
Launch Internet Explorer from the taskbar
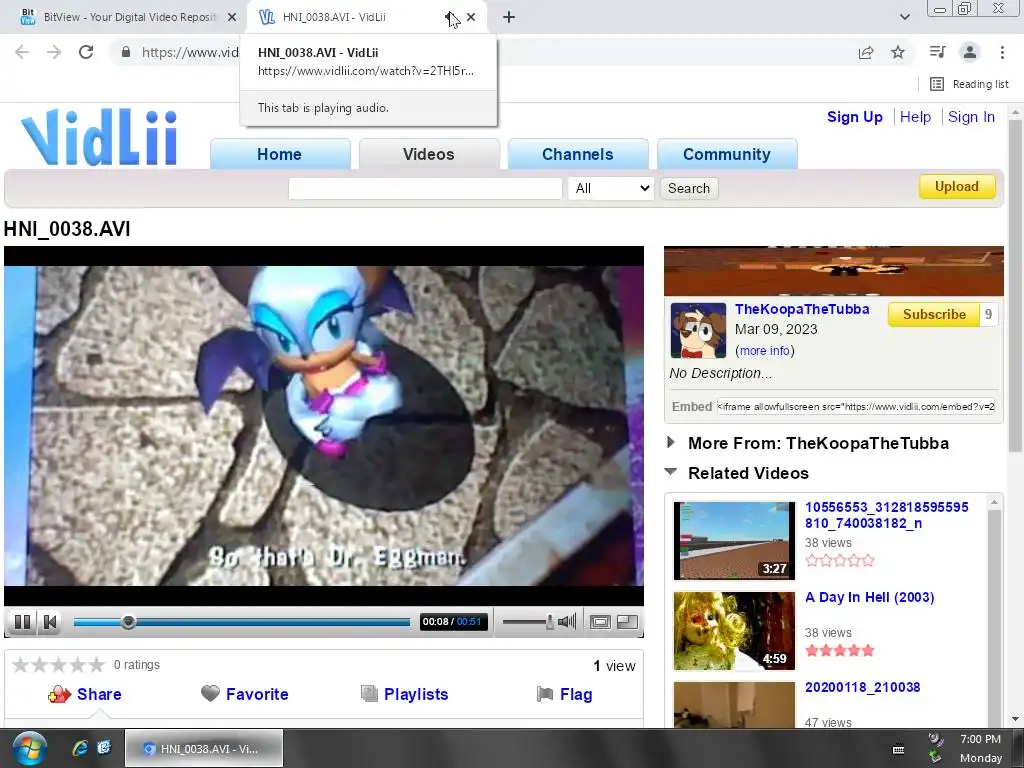(79, 748)
